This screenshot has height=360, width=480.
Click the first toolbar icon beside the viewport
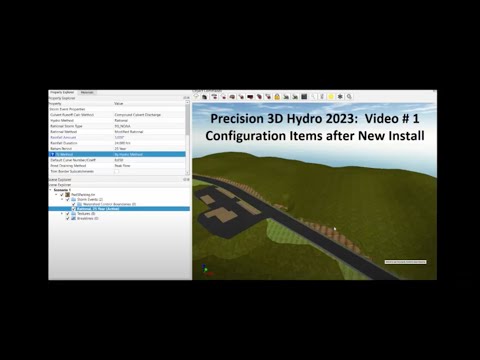tap(196, 97)
